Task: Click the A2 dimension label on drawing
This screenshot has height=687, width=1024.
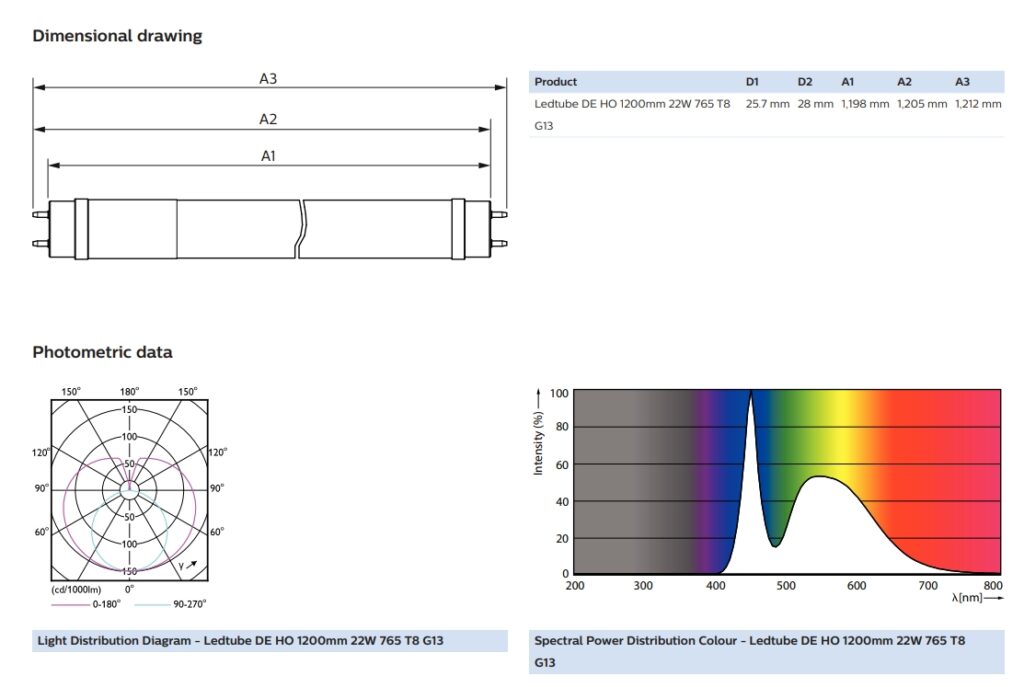Action: click(x=267, y=119)
